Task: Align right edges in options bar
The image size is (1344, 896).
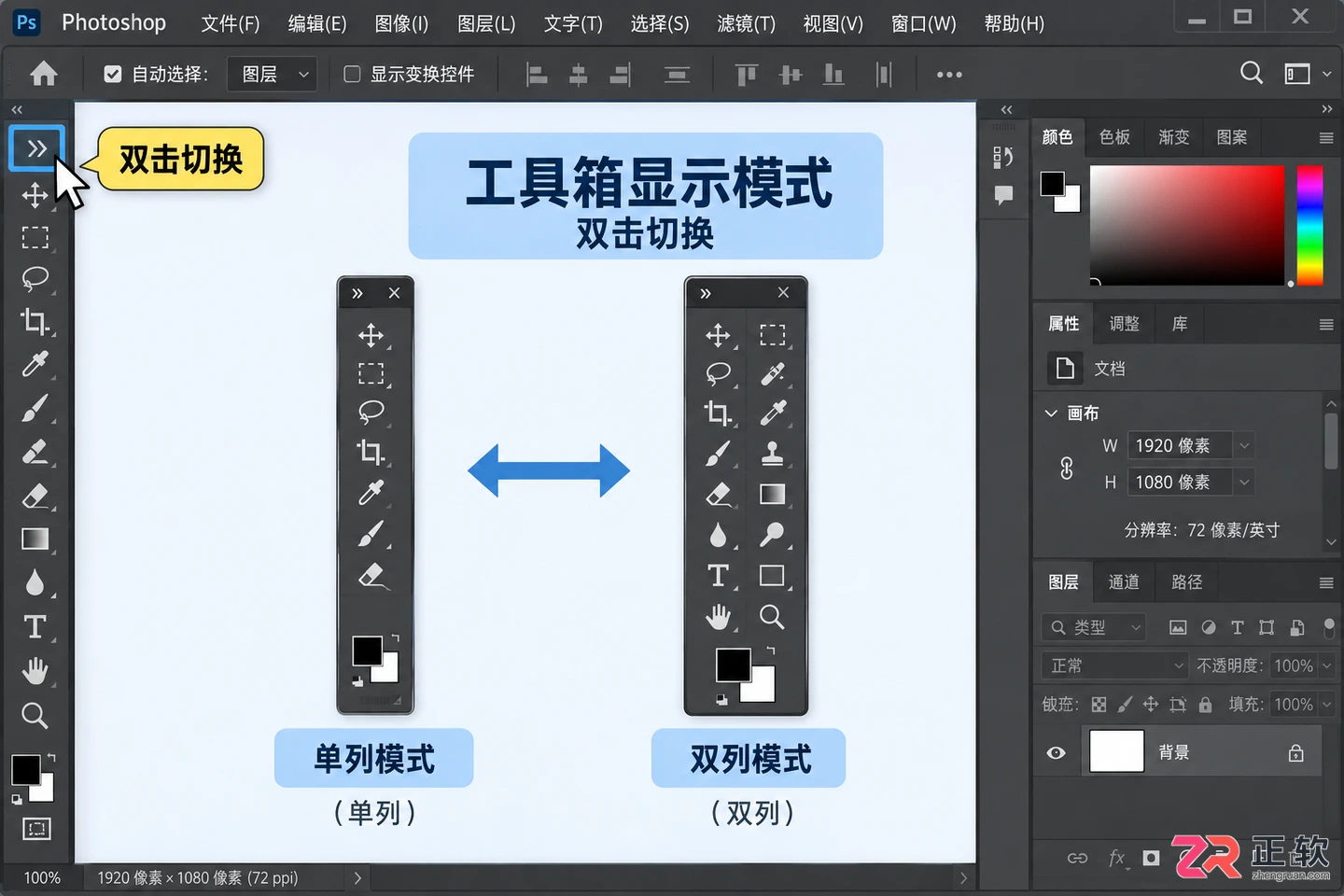Action: [620, 75]
